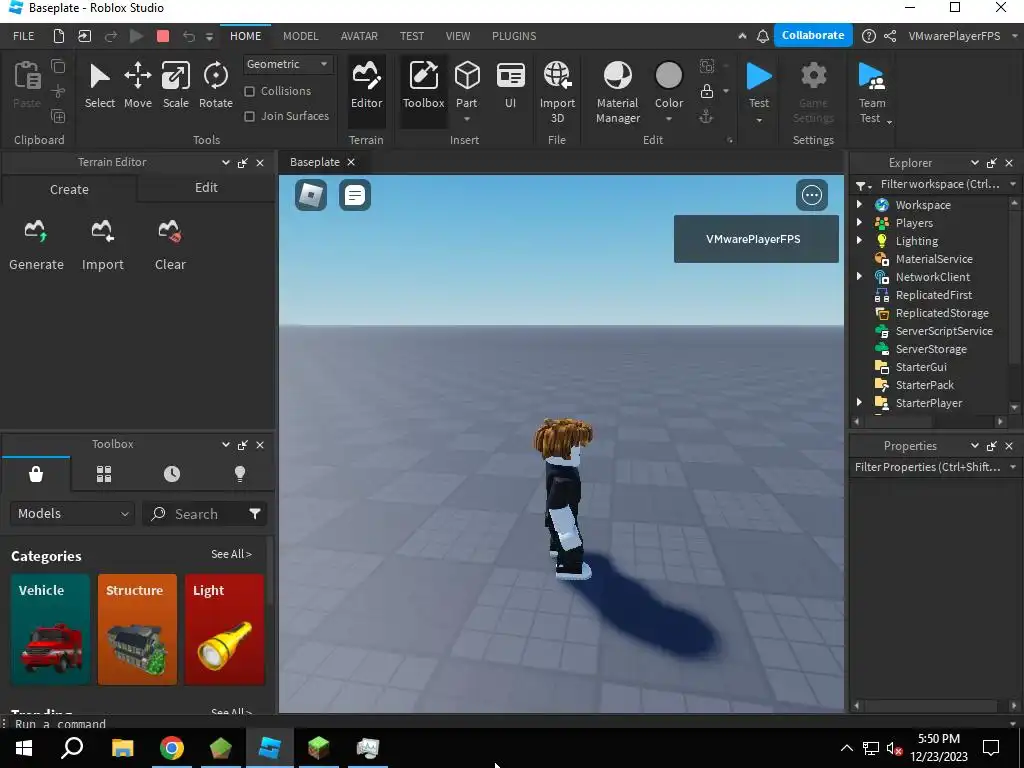Screen dimensions: 1024x768
Task: Select the Select tool
Action: pos(99,85)
